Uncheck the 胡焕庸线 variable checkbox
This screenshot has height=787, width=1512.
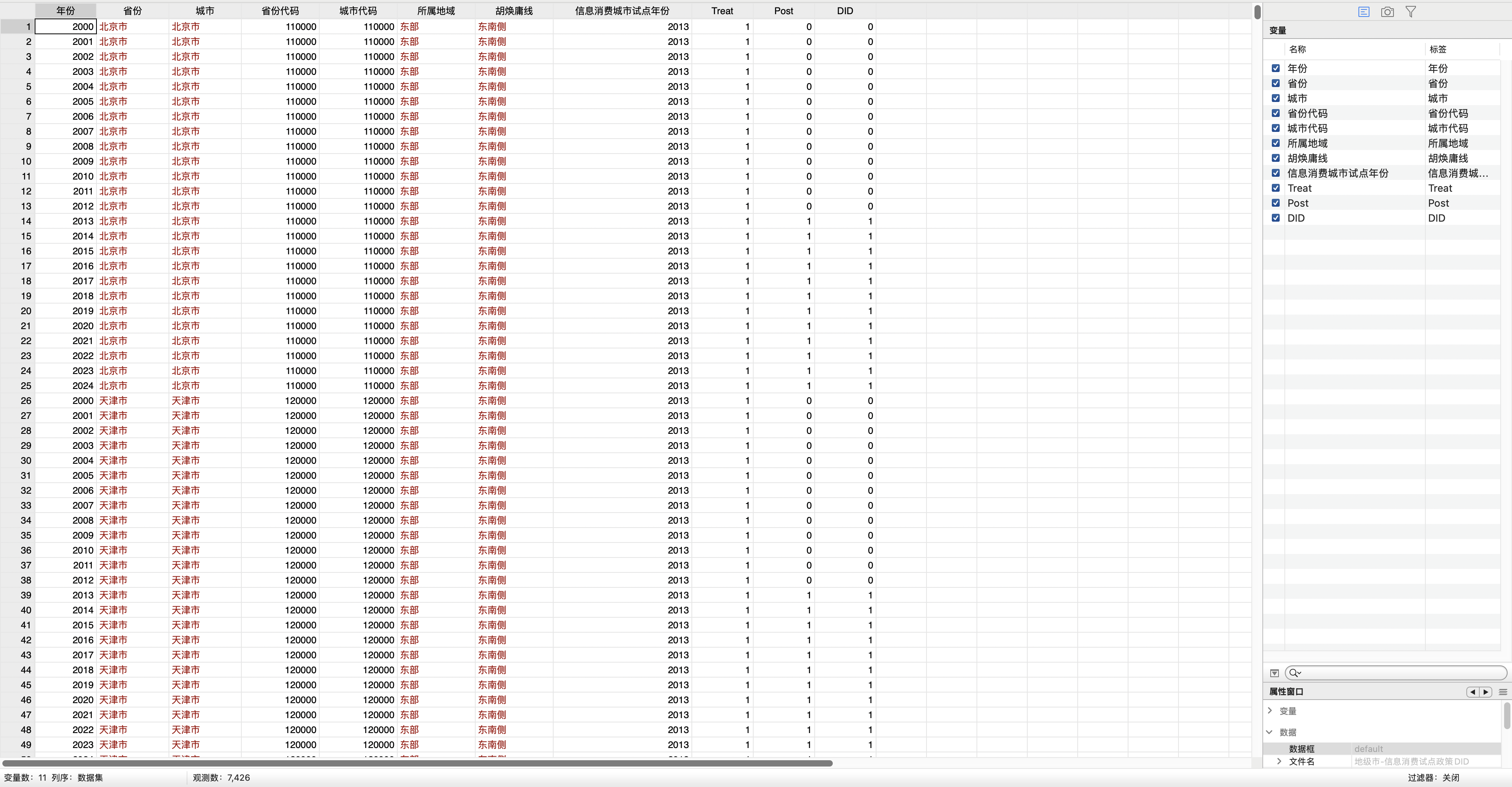pyautogui.click(x=1275, y=158)
